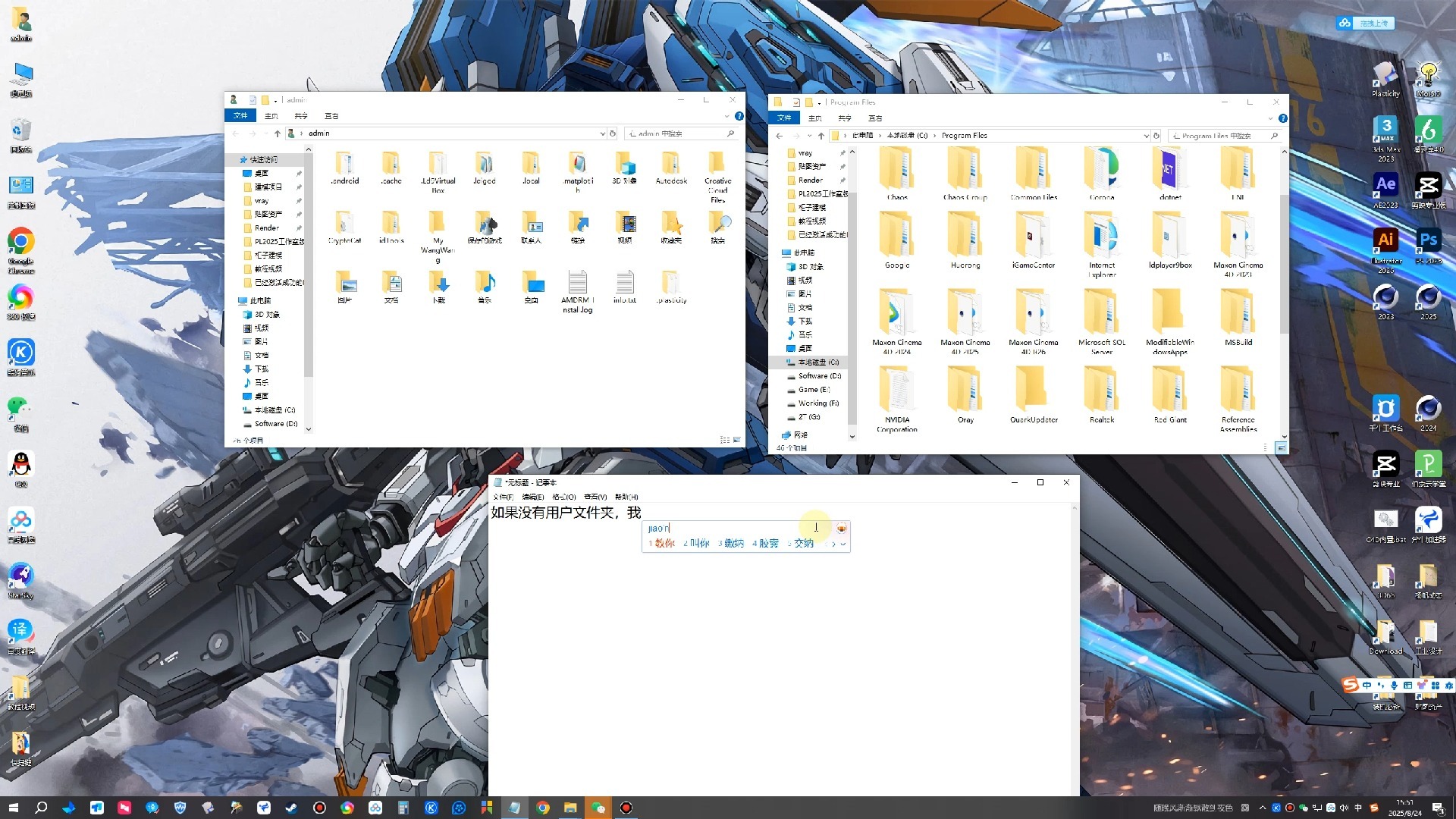Click the chevron after 本地磁盘 (C:) in the breadcrumb
The width and height of the screenshot is (1456, 819).
point(934,136)
